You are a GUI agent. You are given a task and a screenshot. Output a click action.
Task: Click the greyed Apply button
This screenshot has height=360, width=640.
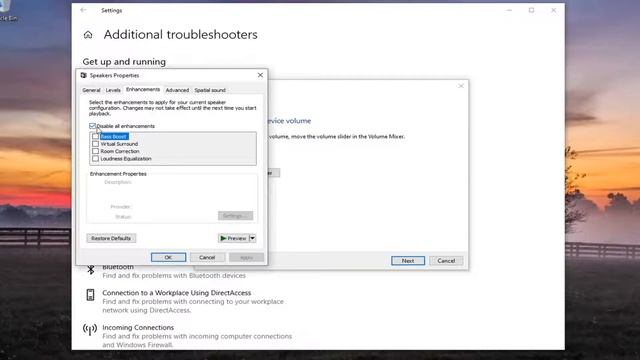[246, 258]
